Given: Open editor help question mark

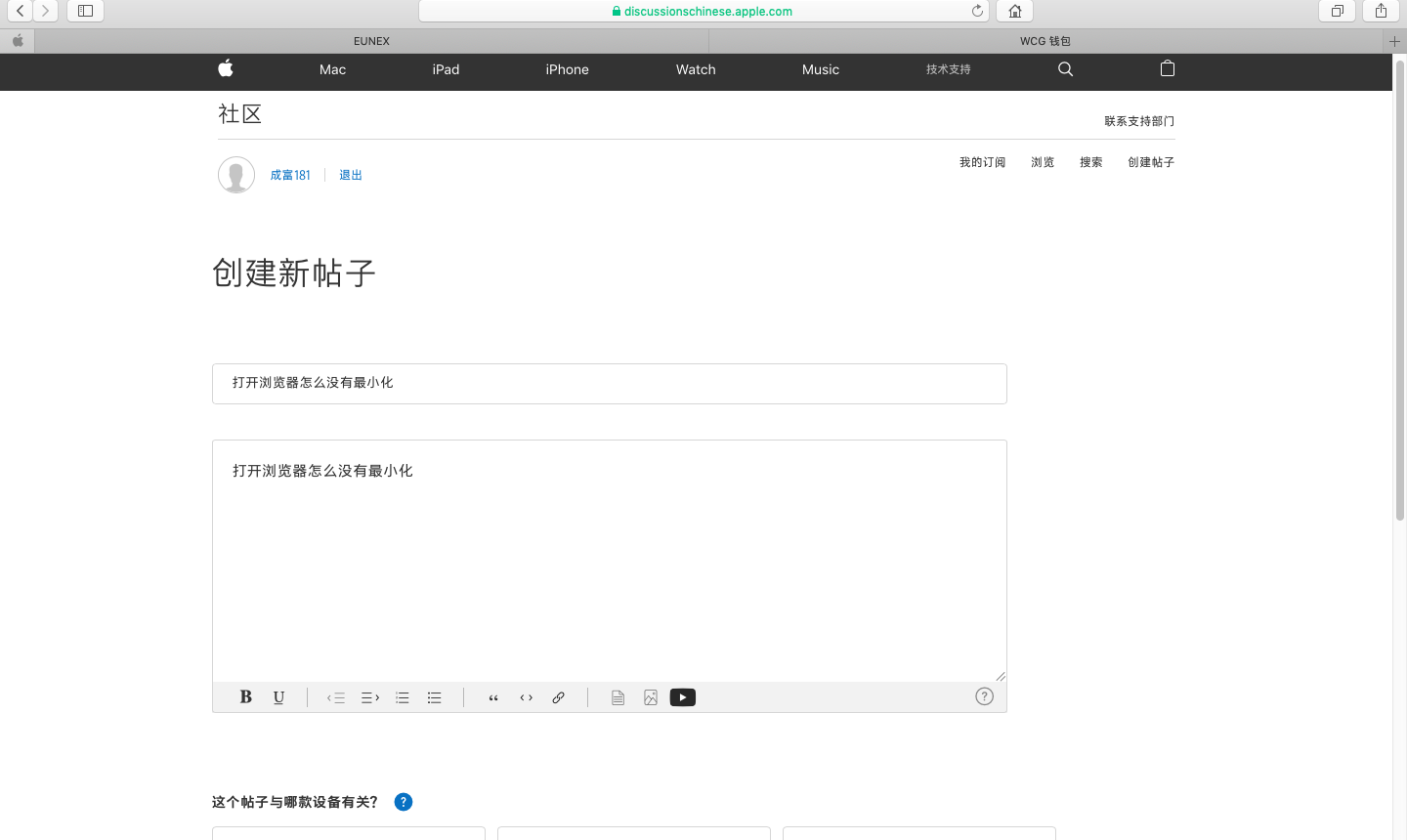Looking at the screenshot, I should click(x=984, y=696).
